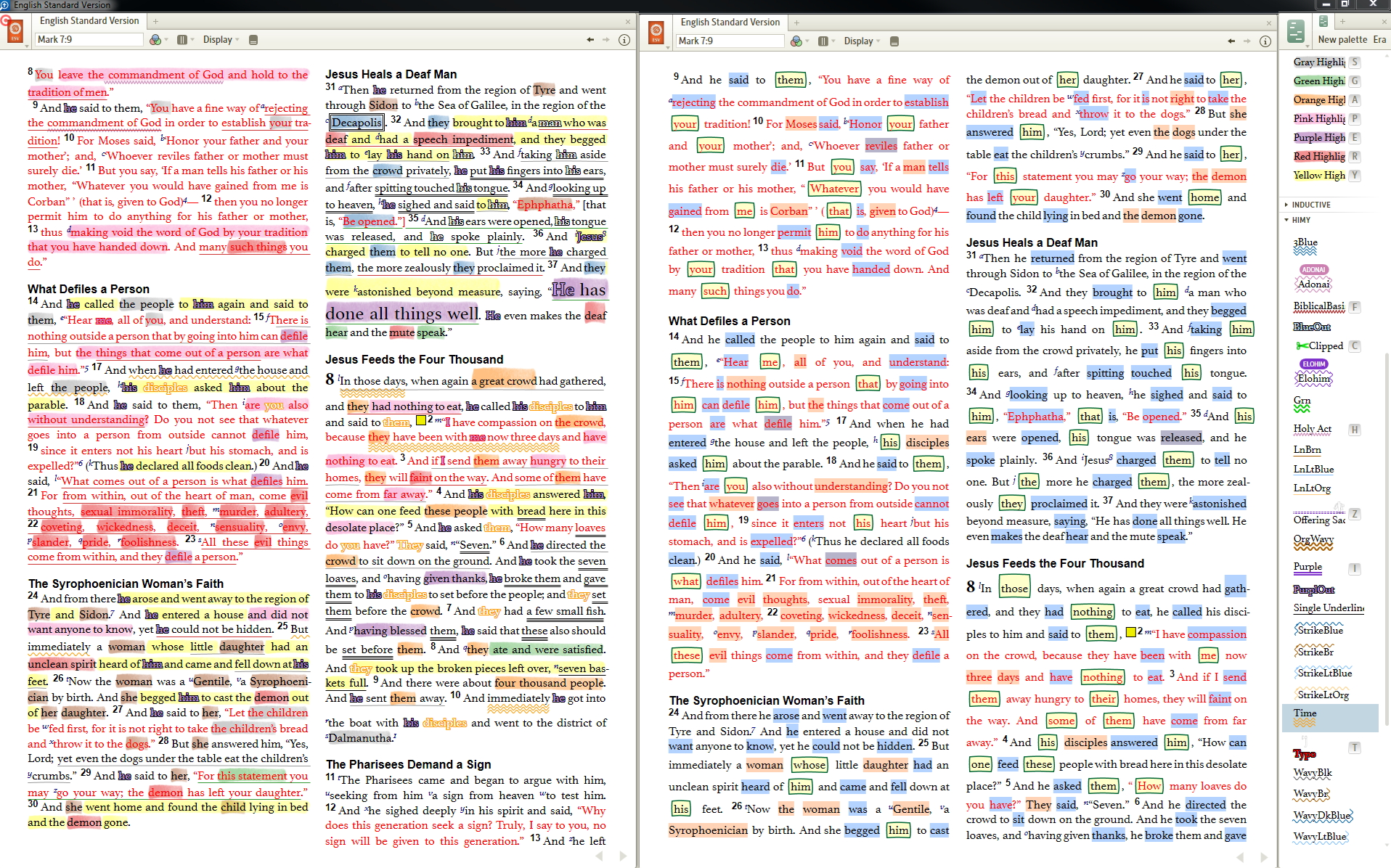The image size is (1391, 868).
Task: Select the BiblicalBasis highlight style
Action: tap(1318, 307)
